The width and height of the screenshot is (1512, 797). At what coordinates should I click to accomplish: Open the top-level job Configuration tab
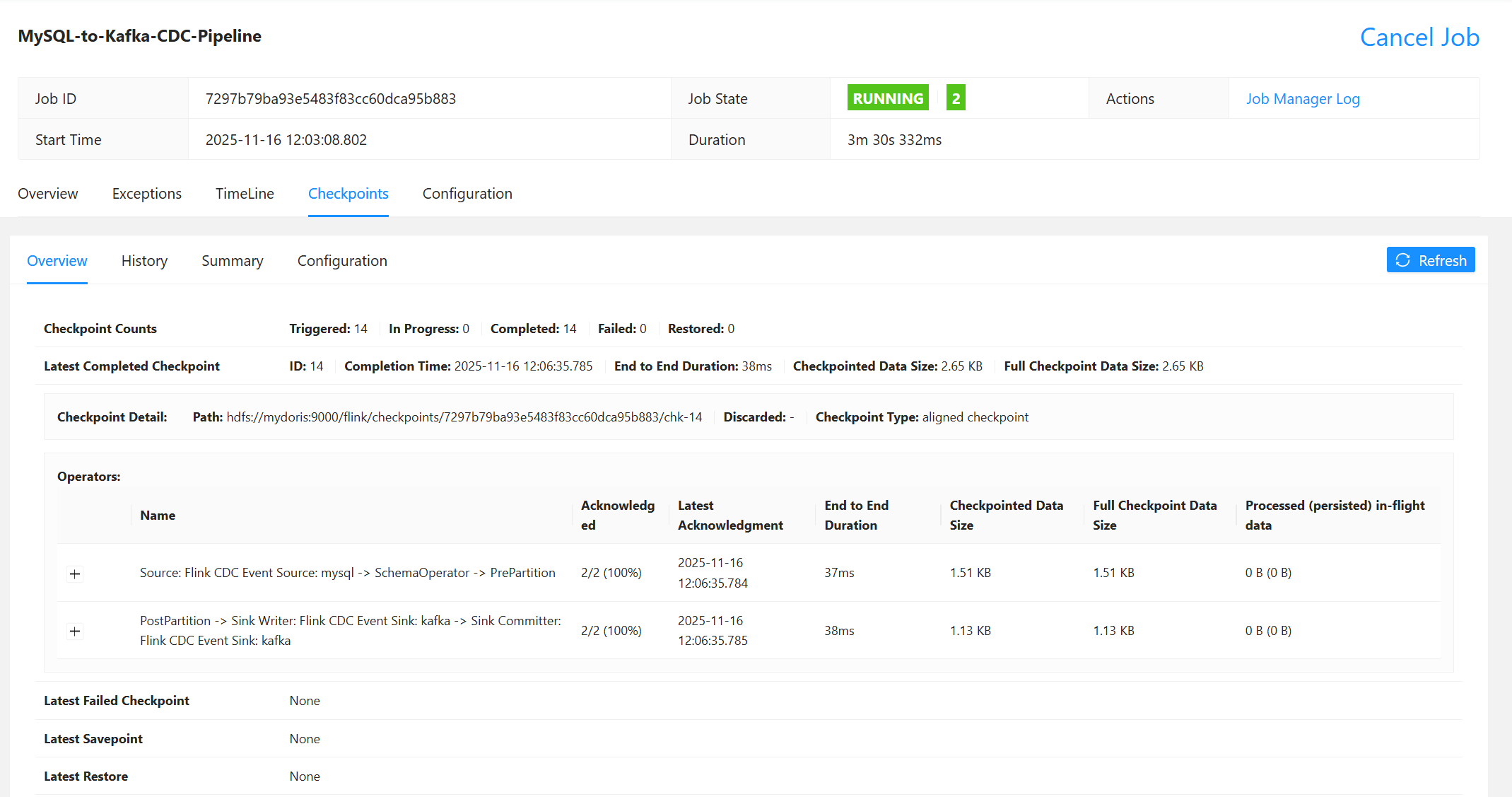click(x=467, y=194)
